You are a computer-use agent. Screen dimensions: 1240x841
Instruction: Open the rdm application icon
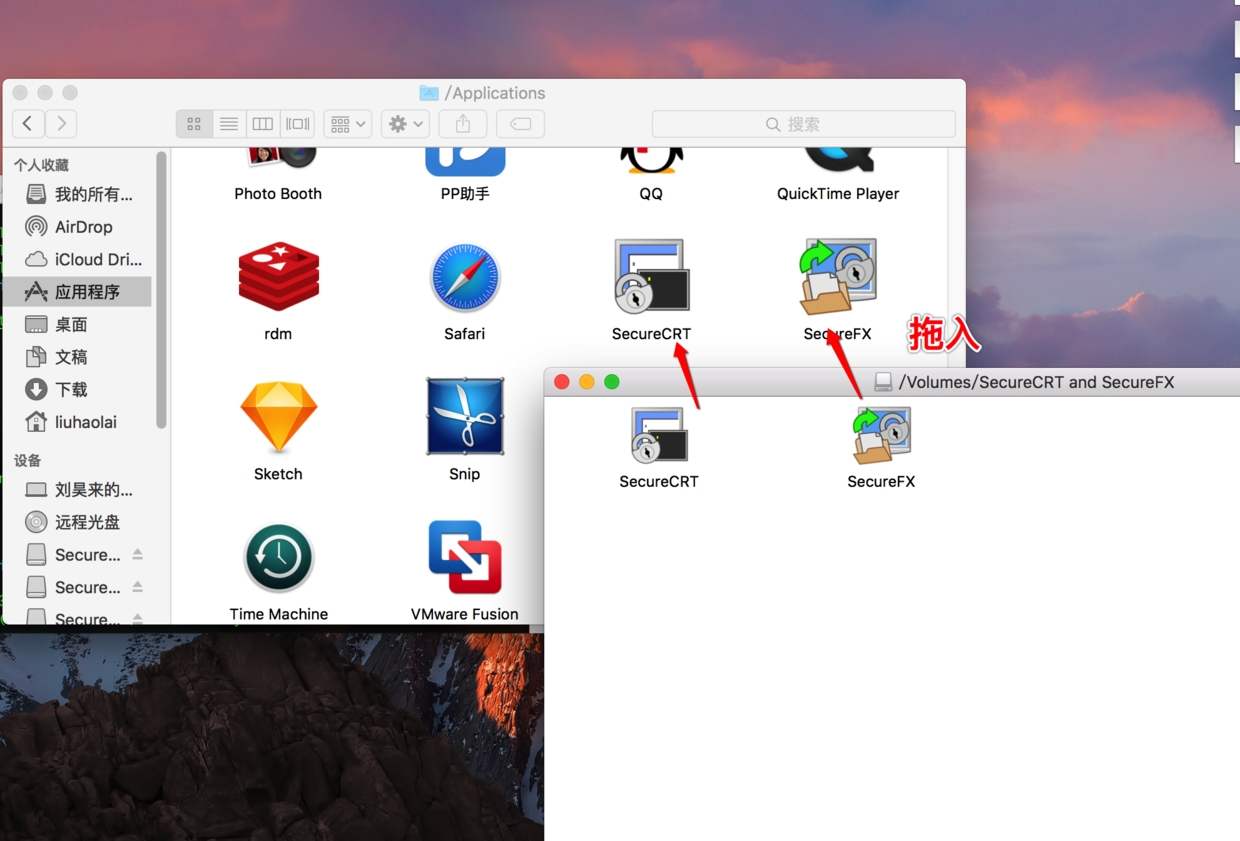pos(278,277)
